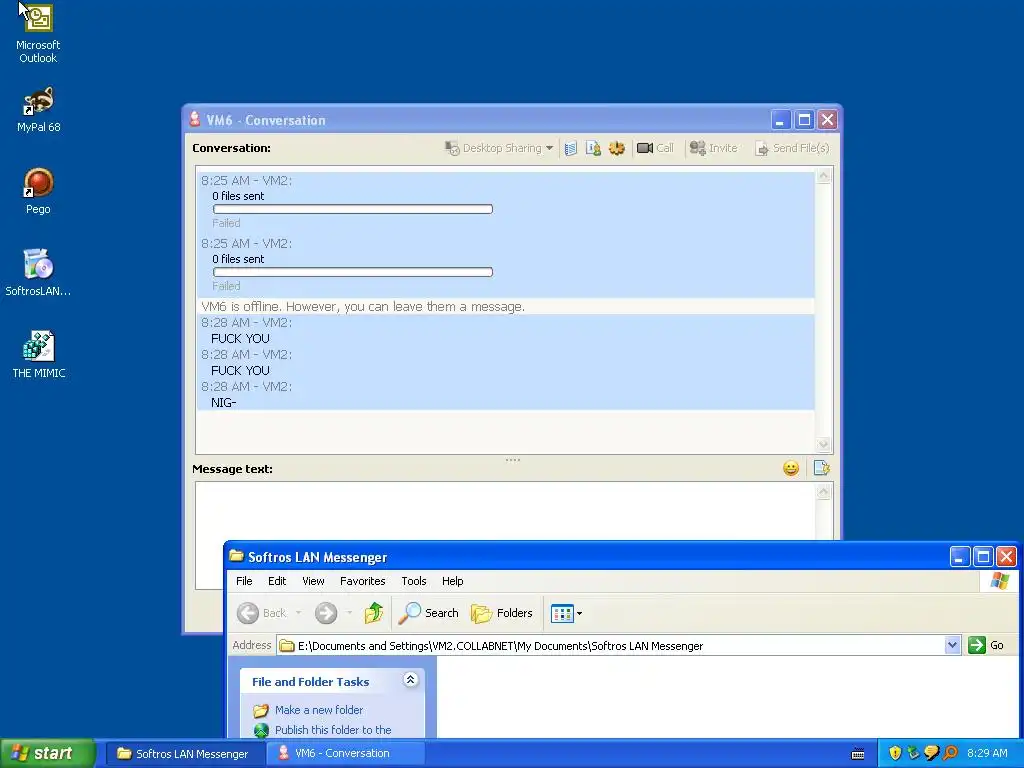The image size is (1024, 768).
Task: Open the Pego desktop shortcut
Action: coord(38,191)
